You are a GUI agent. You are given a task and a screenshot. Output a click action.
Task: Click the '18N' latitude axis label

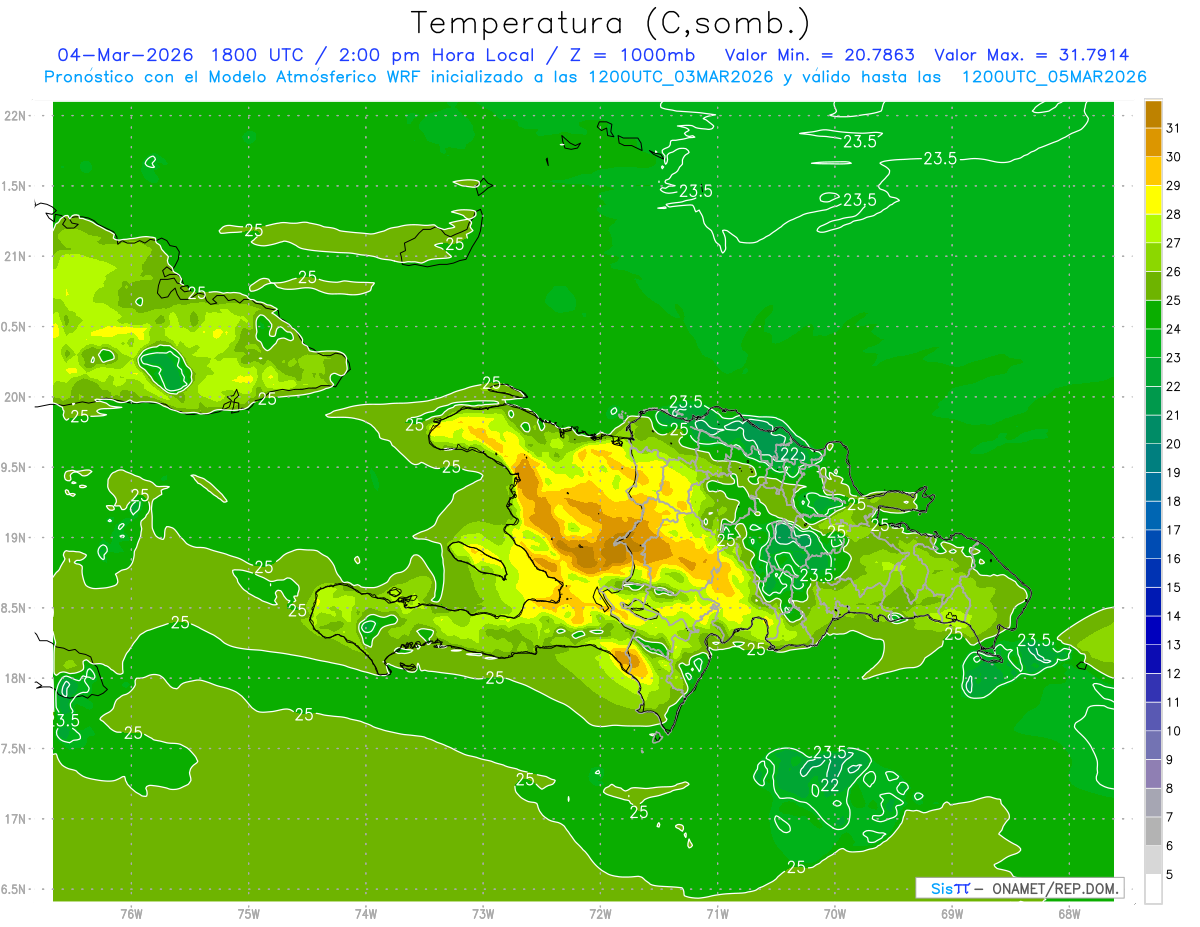coord(15,679)
